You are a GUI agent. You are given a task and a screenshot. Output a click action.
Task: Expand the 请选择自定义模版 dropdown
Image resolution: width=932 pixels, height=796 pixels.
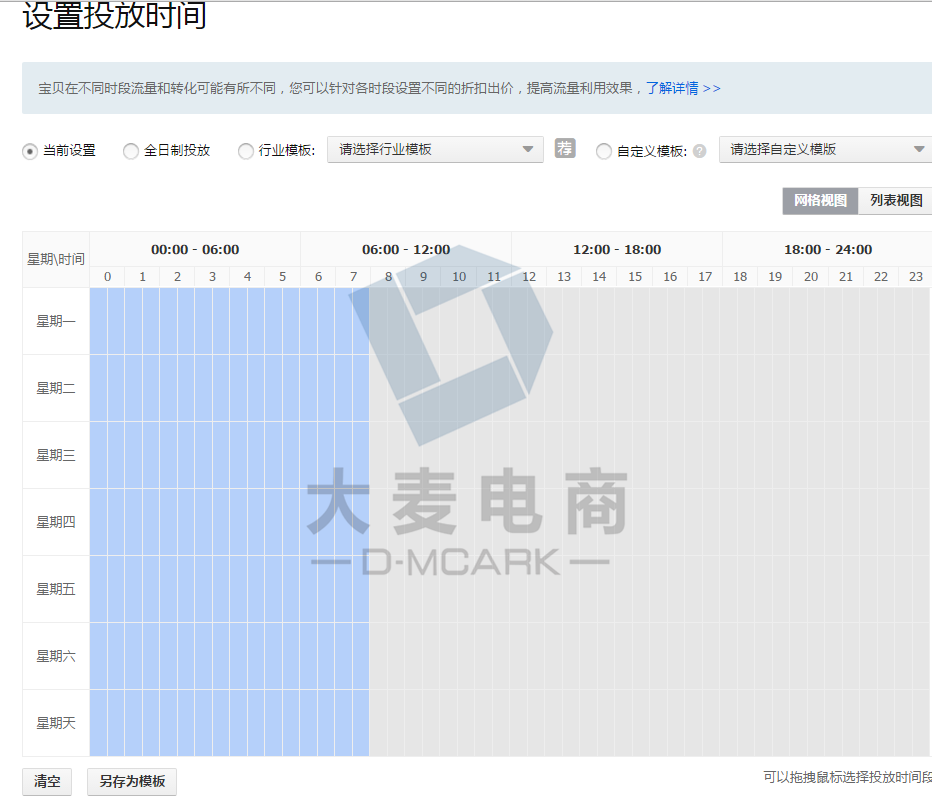[x=825, y=150]
